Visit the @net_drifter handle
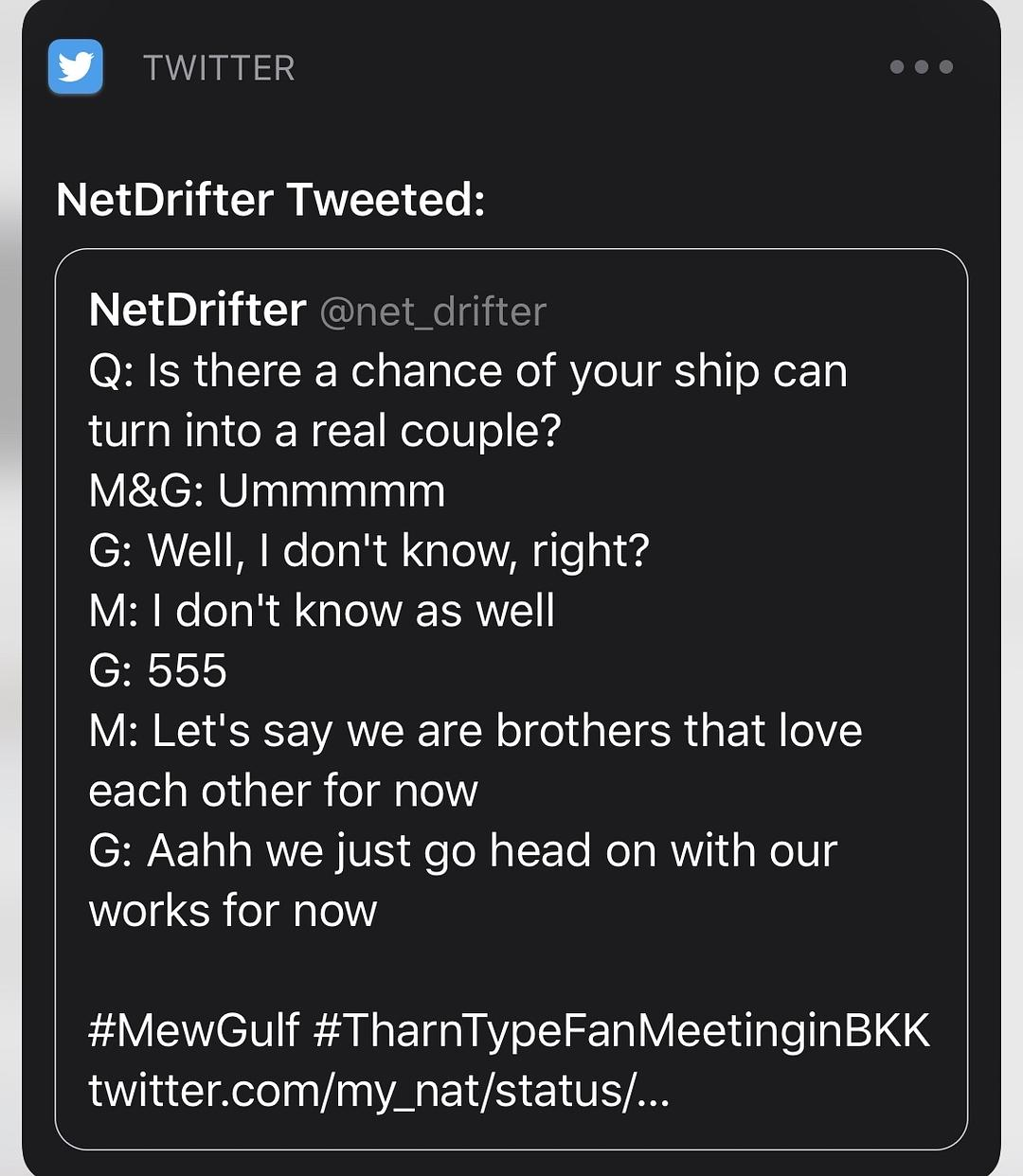1023x1176 pixels. (433, 312)
